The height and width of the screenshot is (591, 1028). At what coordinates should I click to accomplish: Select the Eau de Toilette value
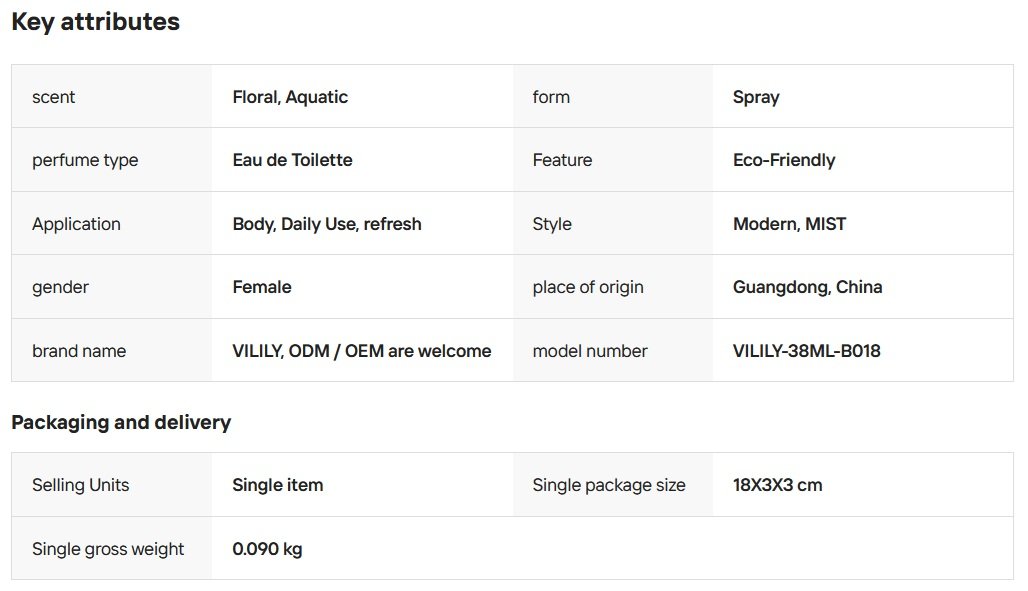(292, 160)
